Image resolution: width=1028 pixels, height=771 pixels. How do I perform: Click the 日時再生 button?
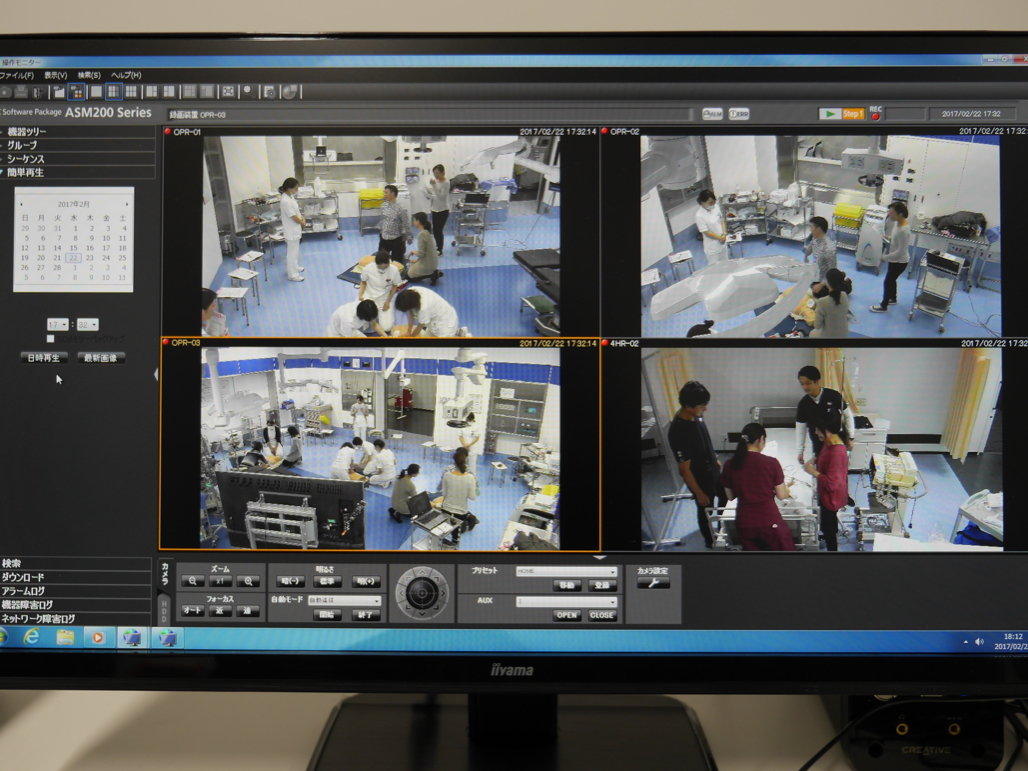(x=44, y=358)
